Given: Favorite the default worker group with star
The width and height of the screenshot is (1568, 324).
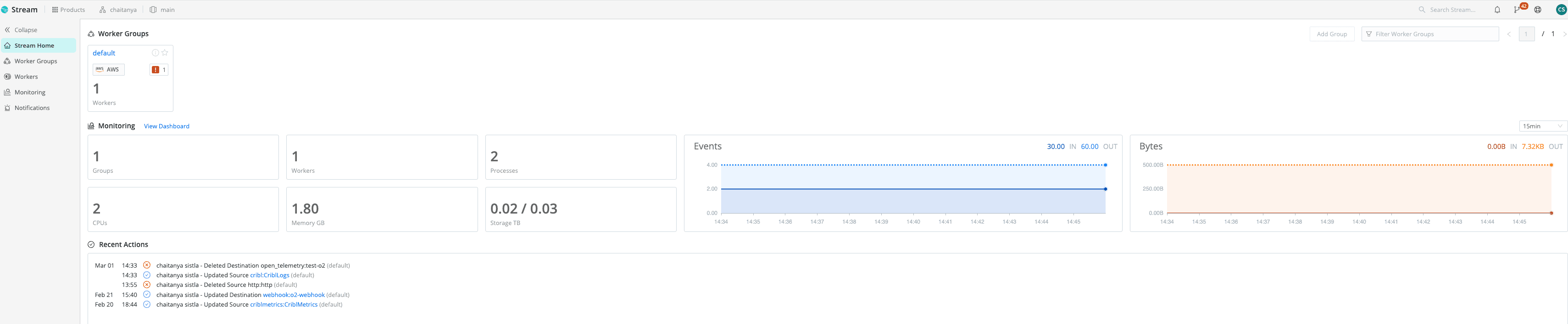Looking at the screenshot, I should (x=165, y=53).
